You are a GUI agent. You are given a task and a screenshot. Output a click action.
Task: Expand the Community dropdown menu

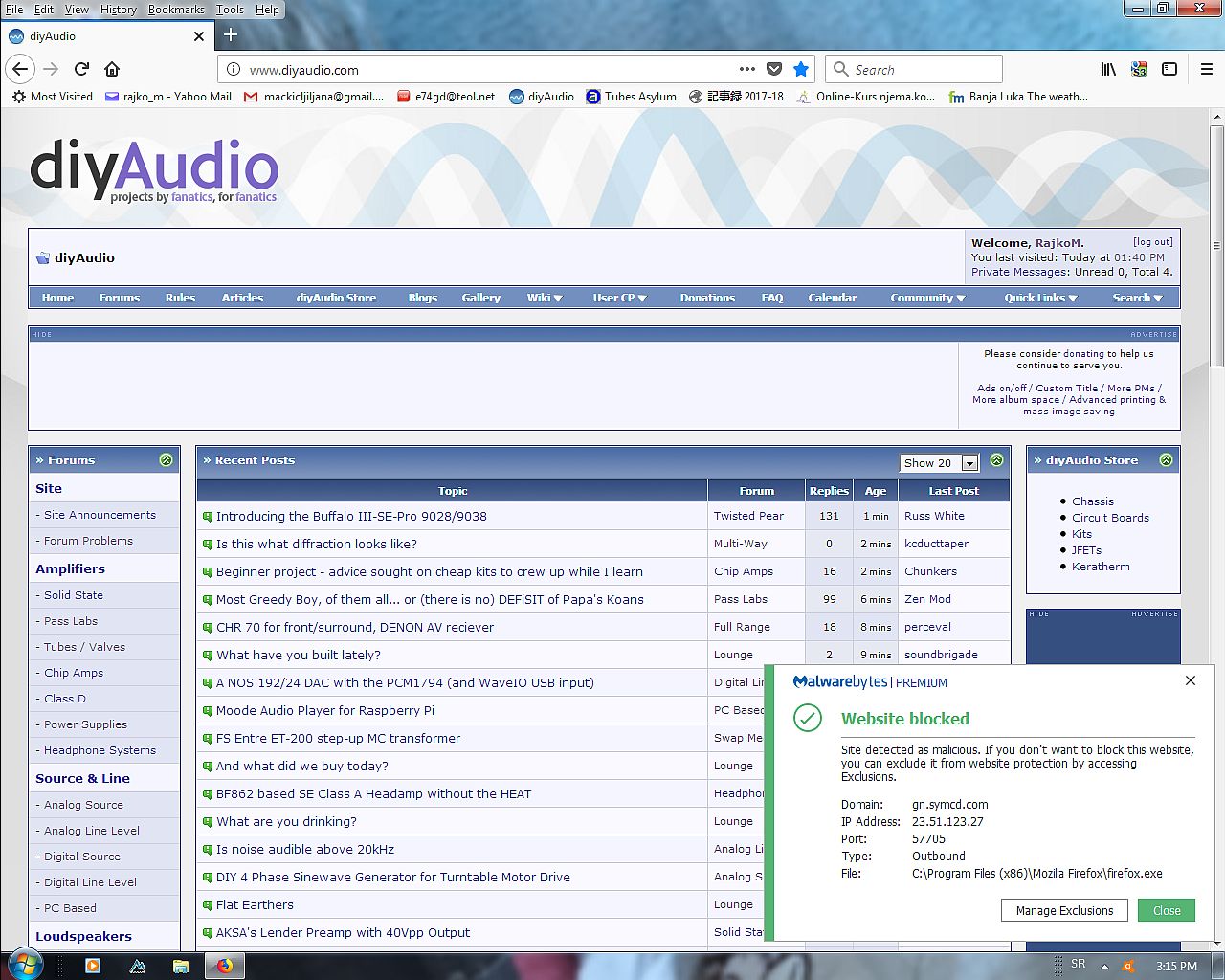coord(927,298)
